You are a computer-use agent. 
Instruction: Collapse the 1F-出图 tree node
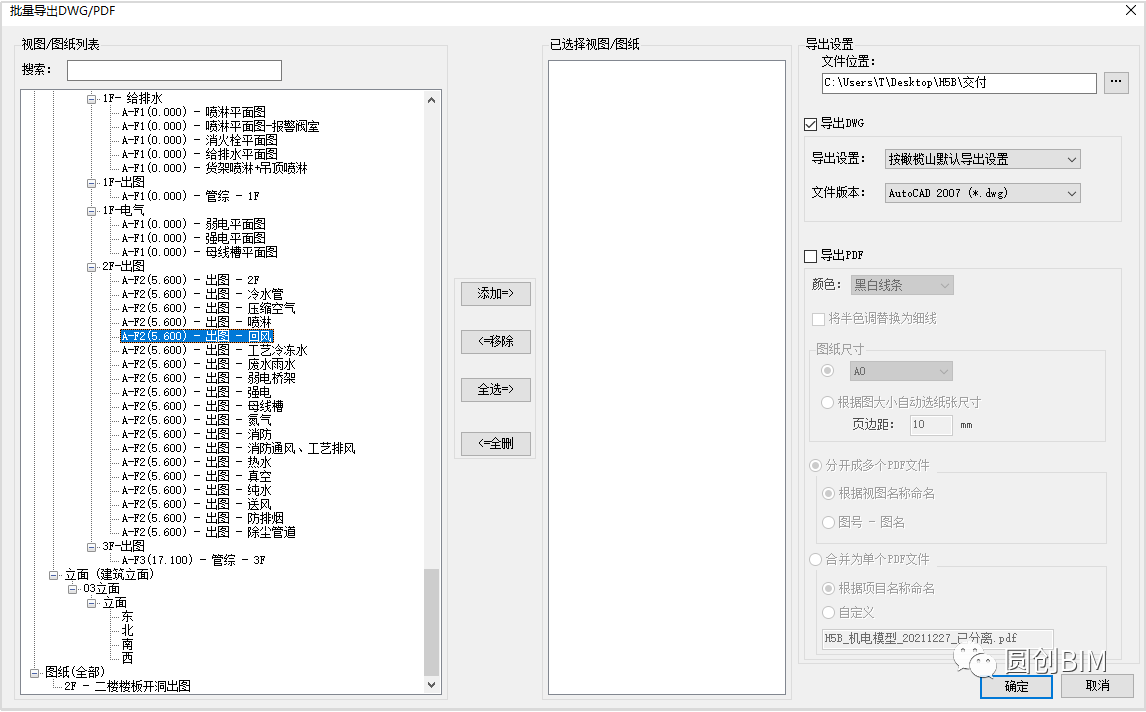coord(91,183)
